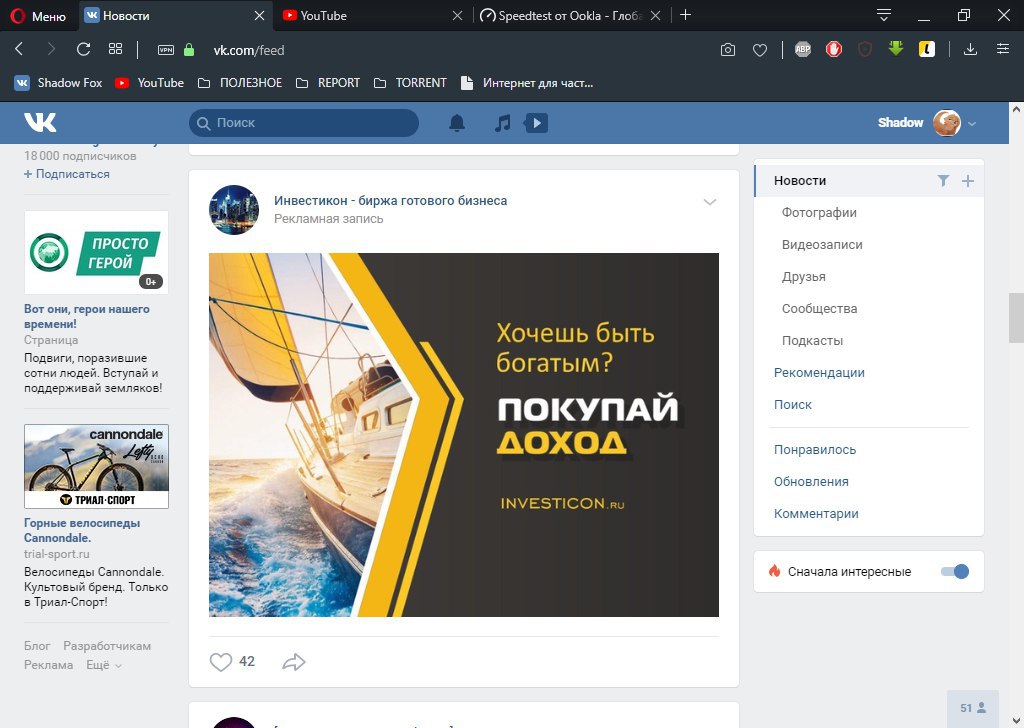Click the Поиск search field
The height and width of the screenshot is (728, 1024).
pyautogui.click(x=304, y=123)
